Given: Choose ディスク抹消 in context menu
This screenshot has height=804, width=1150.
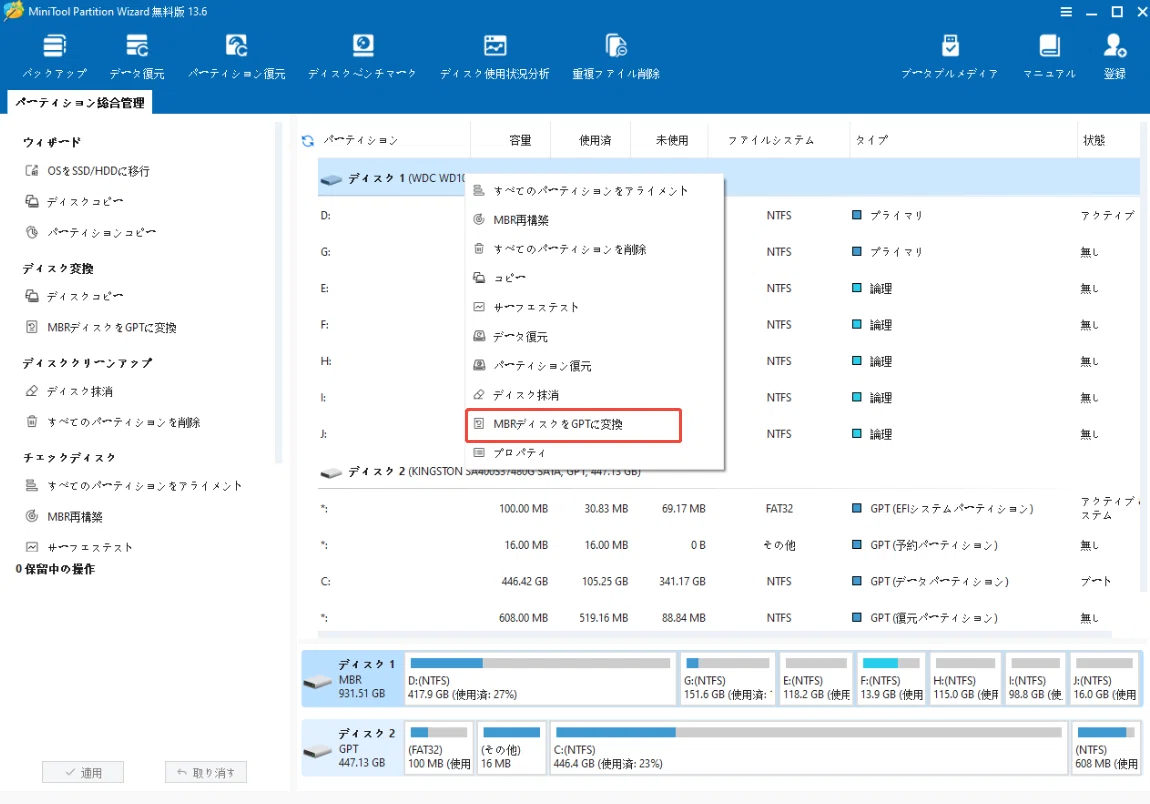Looking at the screenshot, I should point(594,395).
